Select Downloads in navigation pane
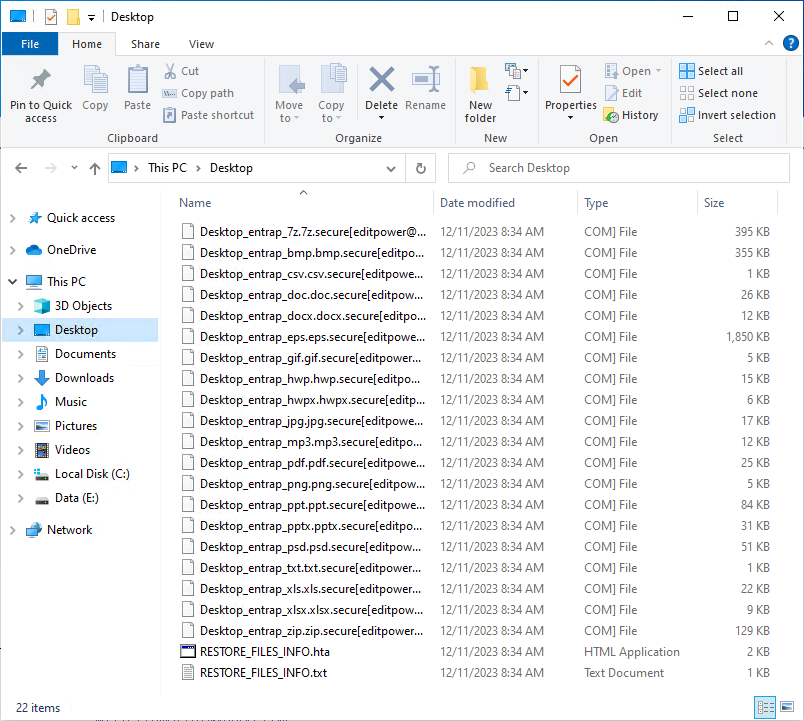 pyautogui.click(x=84, y=378)
